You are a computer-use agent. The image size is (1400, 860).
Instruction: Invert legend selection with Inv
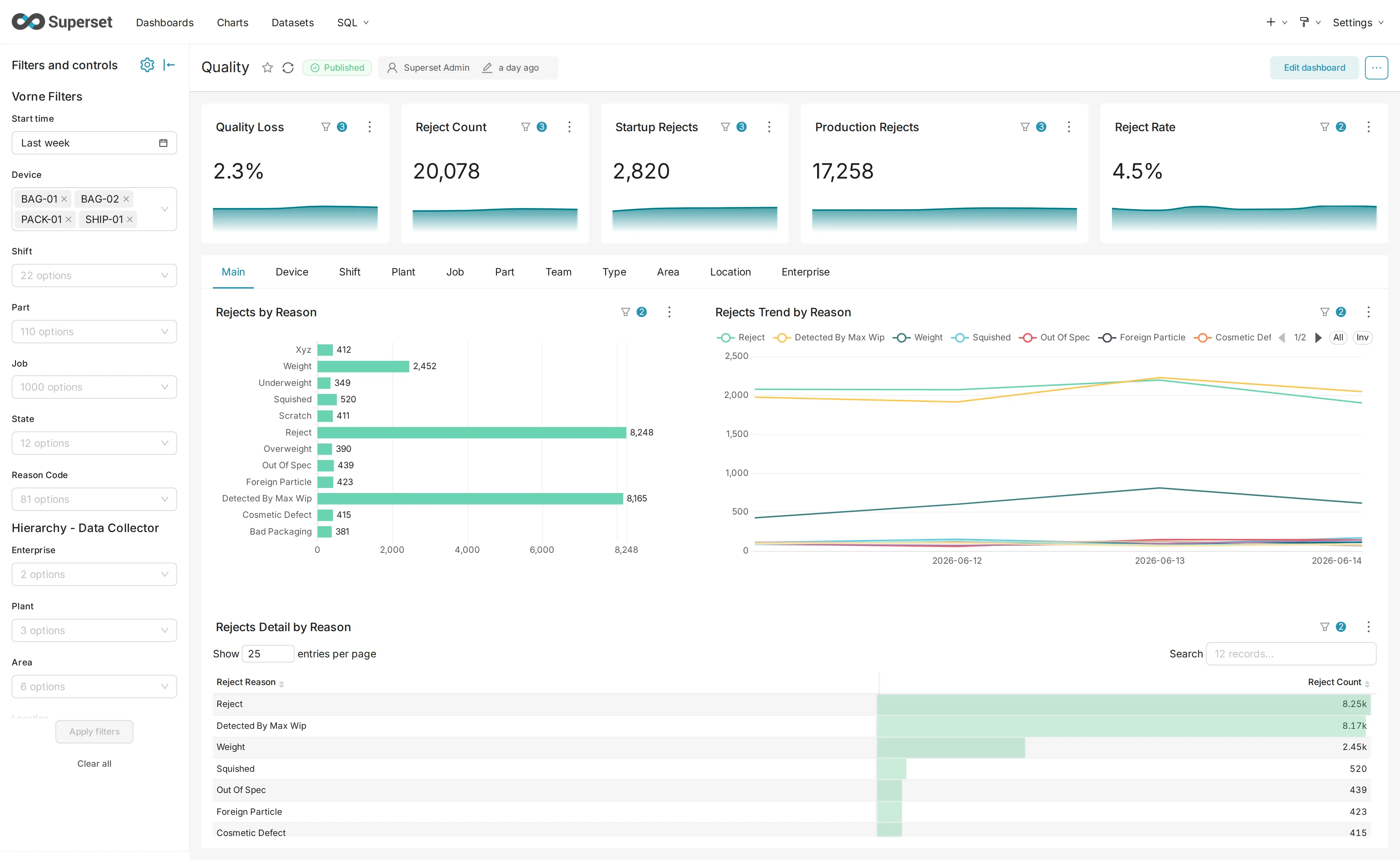pyautogui.click(x=1362, y=337)
